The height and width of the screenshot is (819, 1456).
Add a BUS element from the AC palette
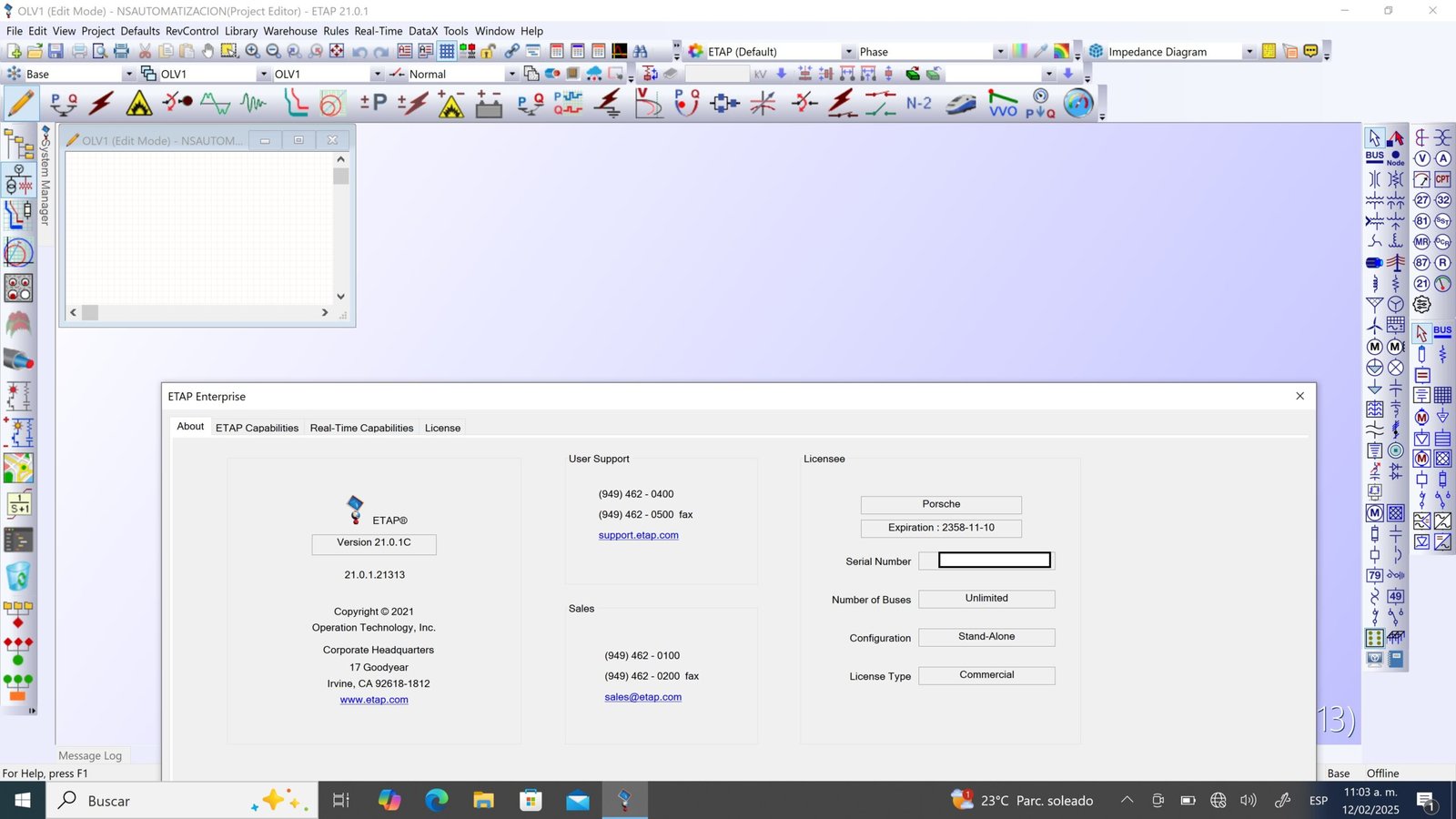pos(1375,157)
